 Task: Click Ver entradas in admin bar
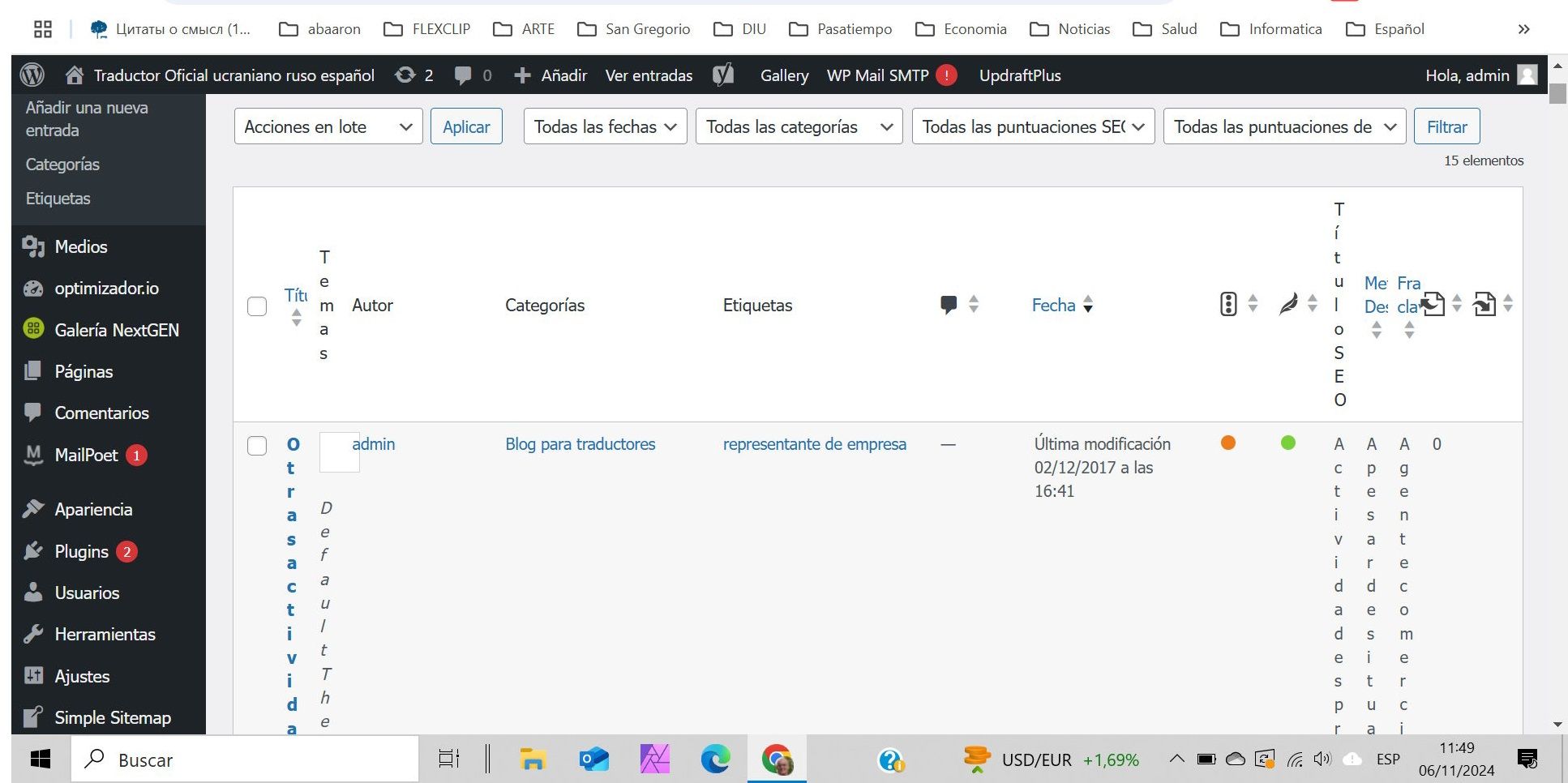[x=649, y=75]
